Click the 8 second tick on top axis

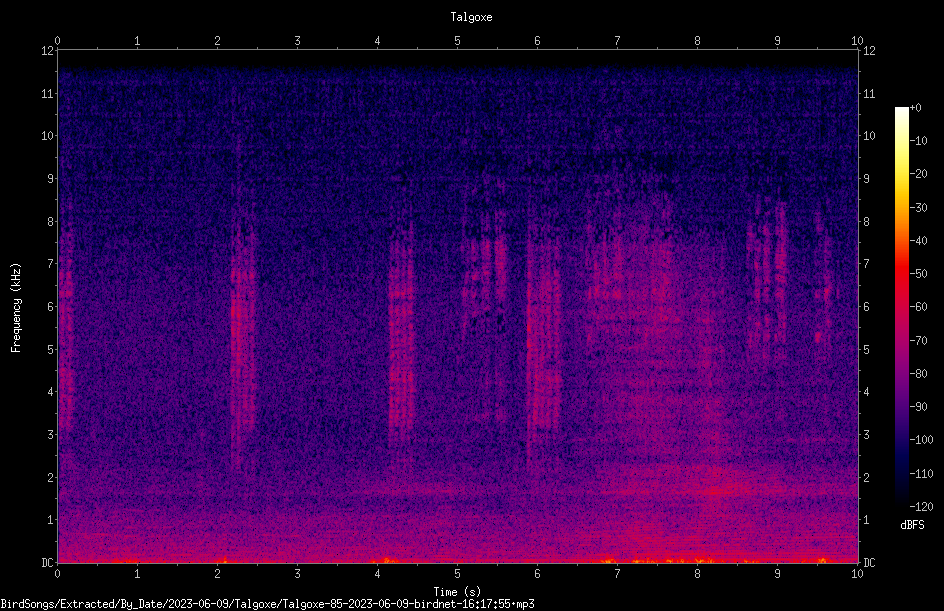coord(697,40)
